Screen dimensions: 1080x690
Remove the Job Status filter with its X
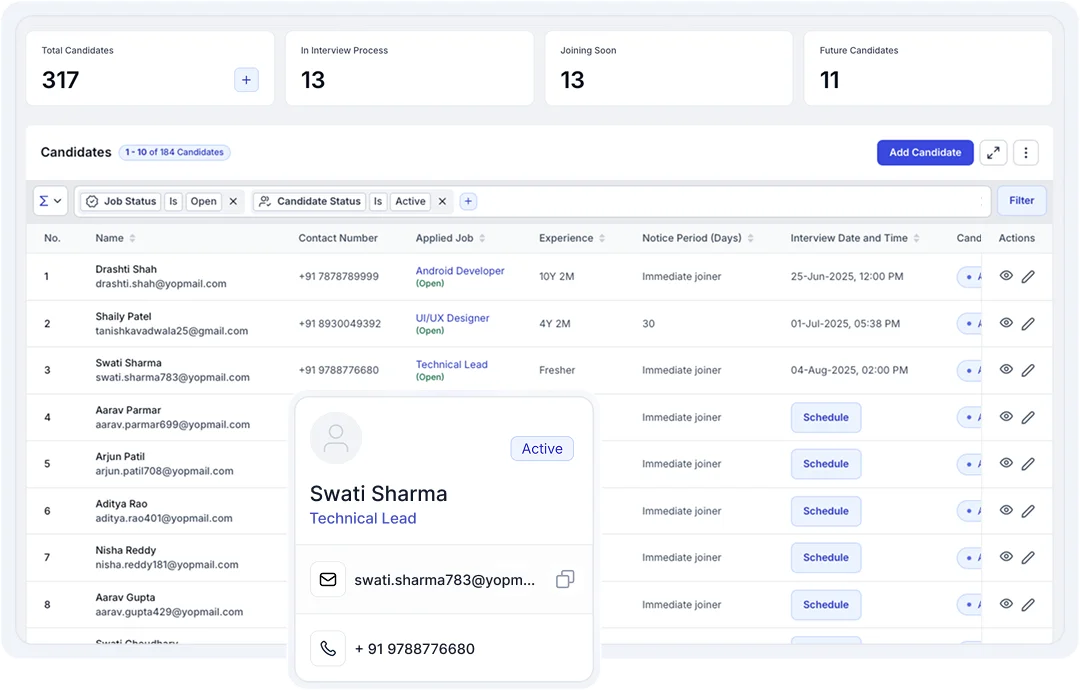tap(233, 201)
